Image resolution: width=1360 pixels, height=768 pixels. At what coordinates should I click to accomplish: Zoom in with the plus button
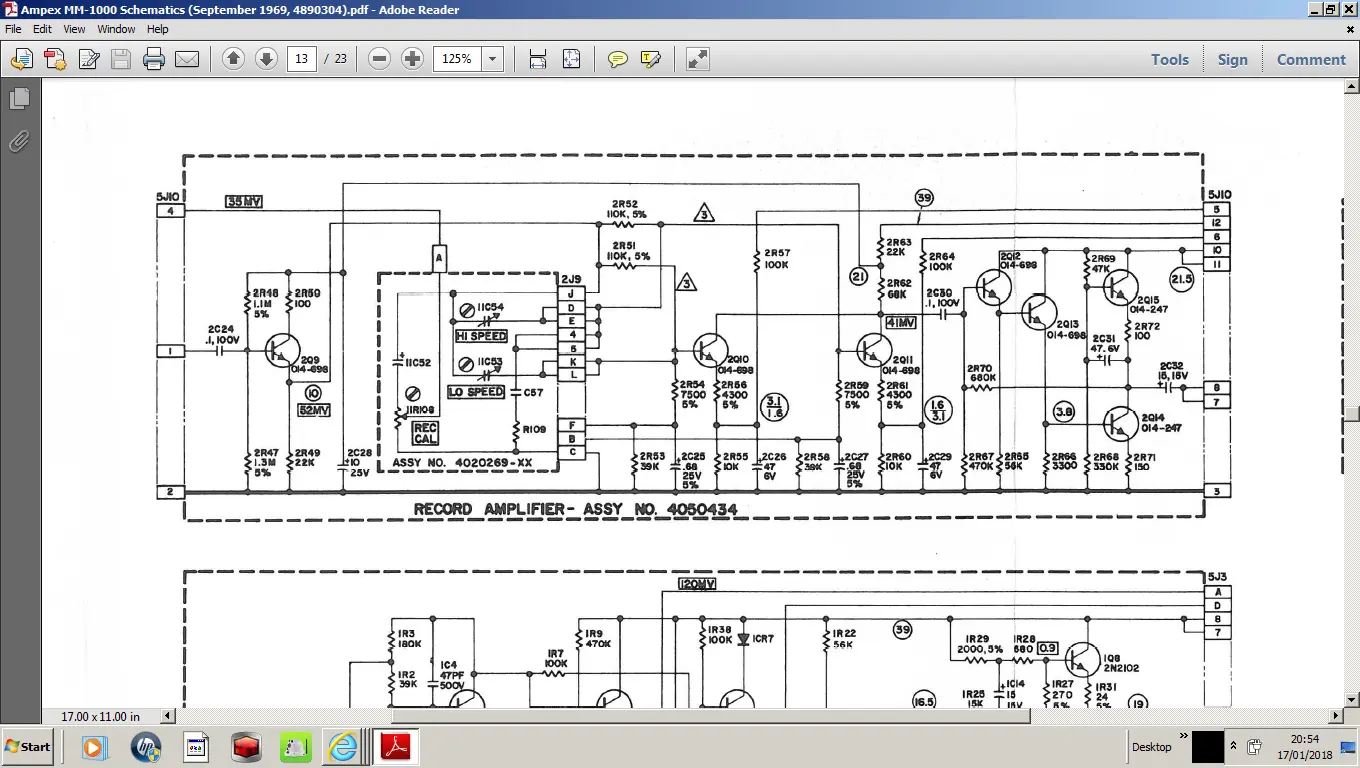point(412,60)
